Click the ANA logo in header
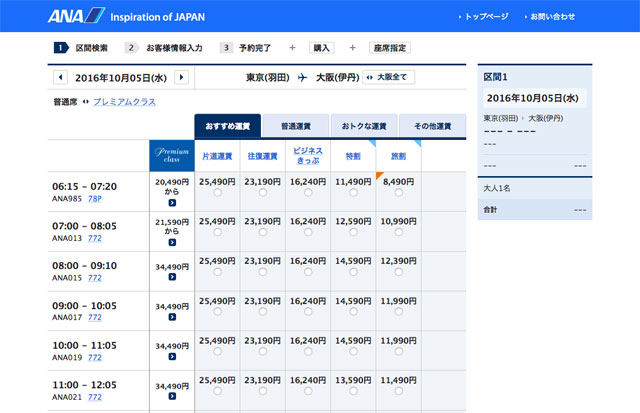This screenshot has height=413, width=640. [75, 16]
